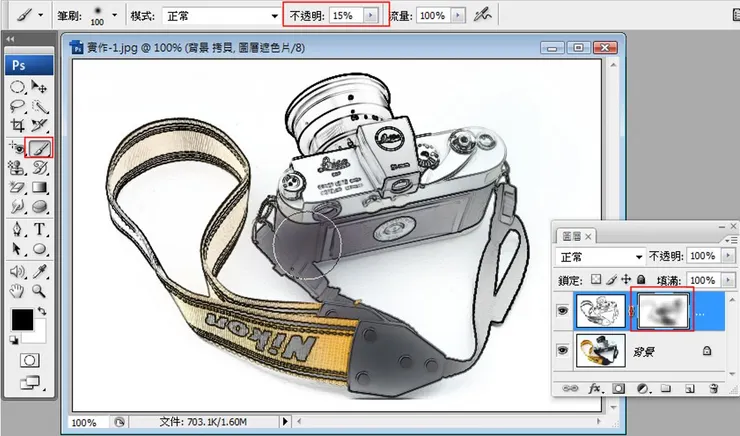Click the zoom 100% field in status bar

(89, 422)
